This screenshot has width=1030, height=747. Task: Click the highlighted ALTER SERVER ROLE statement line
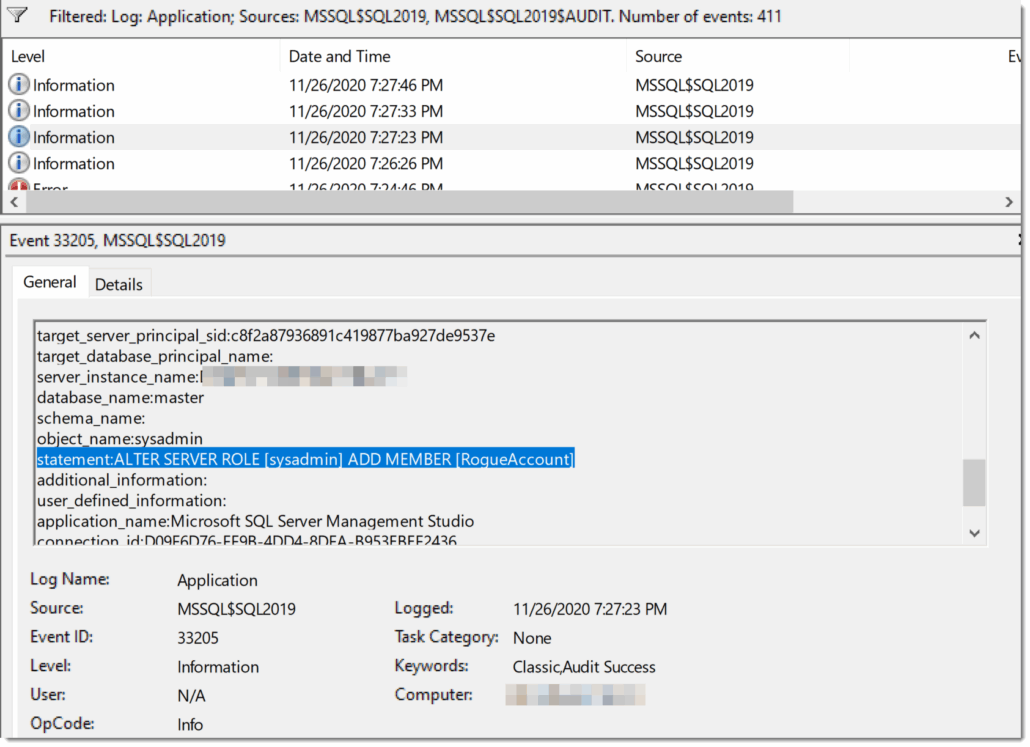coord(305,459)
